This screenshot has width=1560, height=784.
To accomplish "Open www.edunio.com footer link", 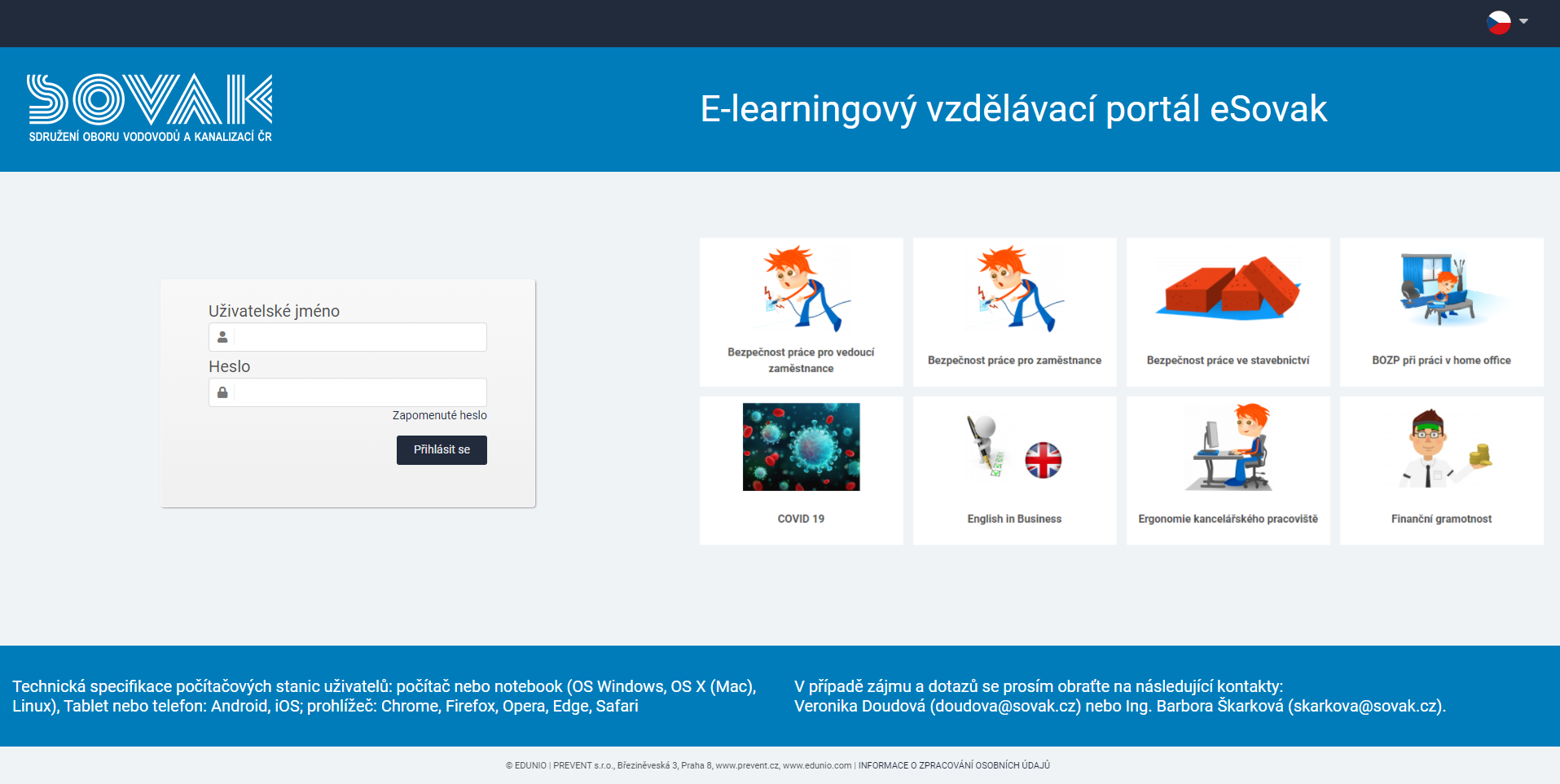I will [x=817, y=765].
